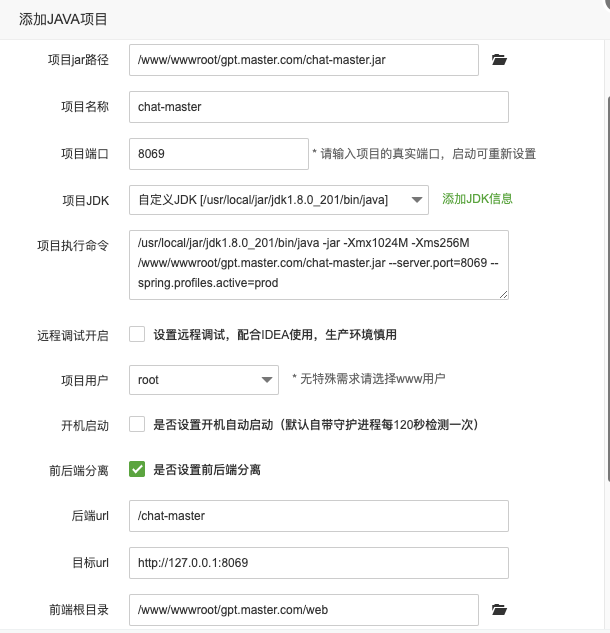Image resolution: width=610 pixels, height=633 pixels.
Task: Focus the target url field http://127.0.0.1:8069
Action: pyautogui.click(x=319, y=563)
